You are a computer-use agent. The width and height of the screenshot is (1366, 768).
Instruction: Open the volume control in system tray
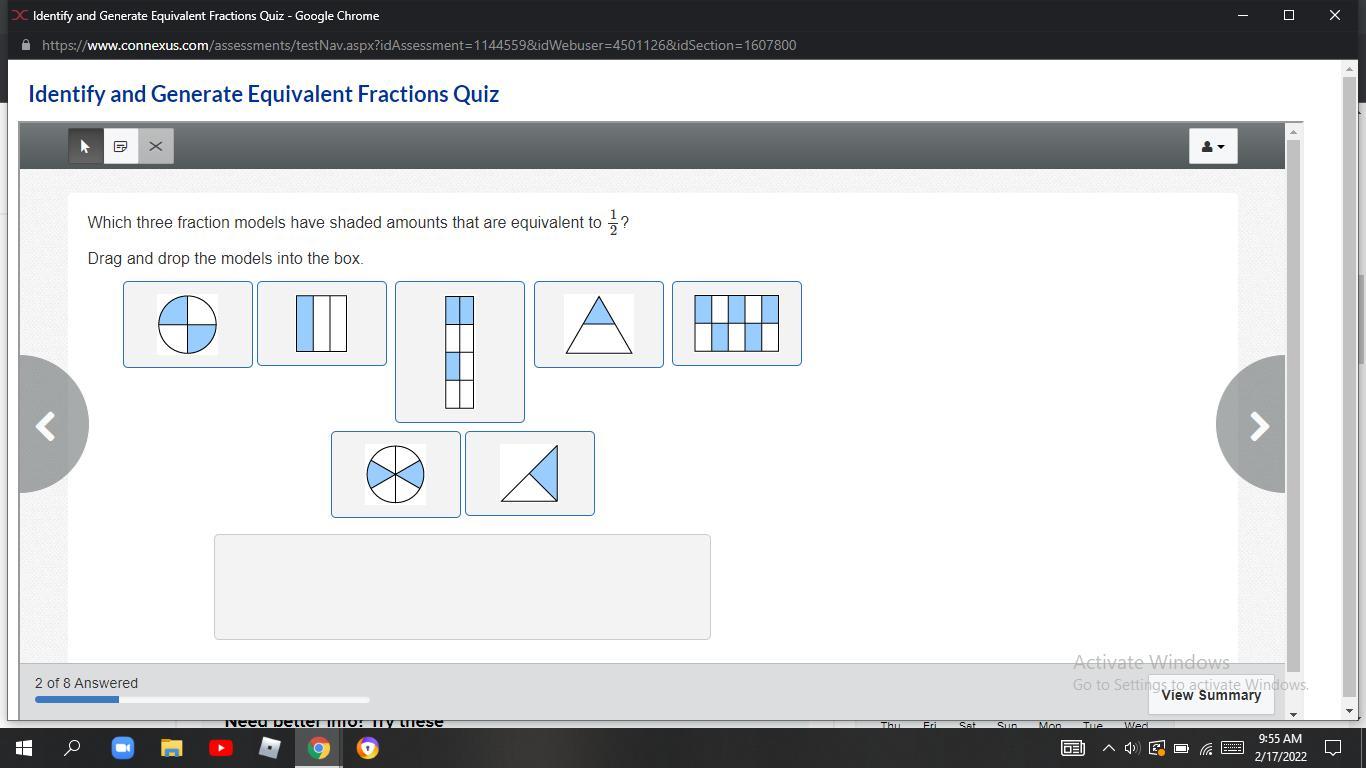(x=1132, y=748)
